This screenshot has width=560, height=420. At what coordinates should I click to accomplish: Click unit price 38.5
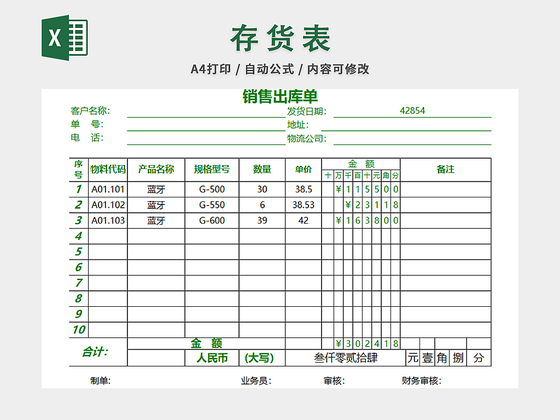click(x=303, y=189)
